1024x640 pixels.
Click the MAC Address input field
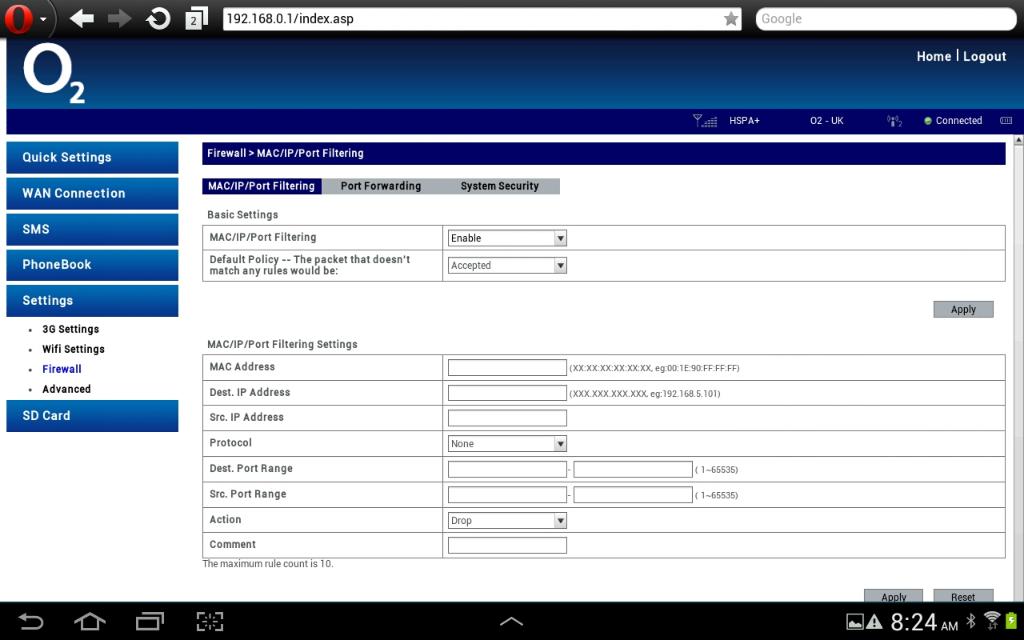(x=507, y=368)
